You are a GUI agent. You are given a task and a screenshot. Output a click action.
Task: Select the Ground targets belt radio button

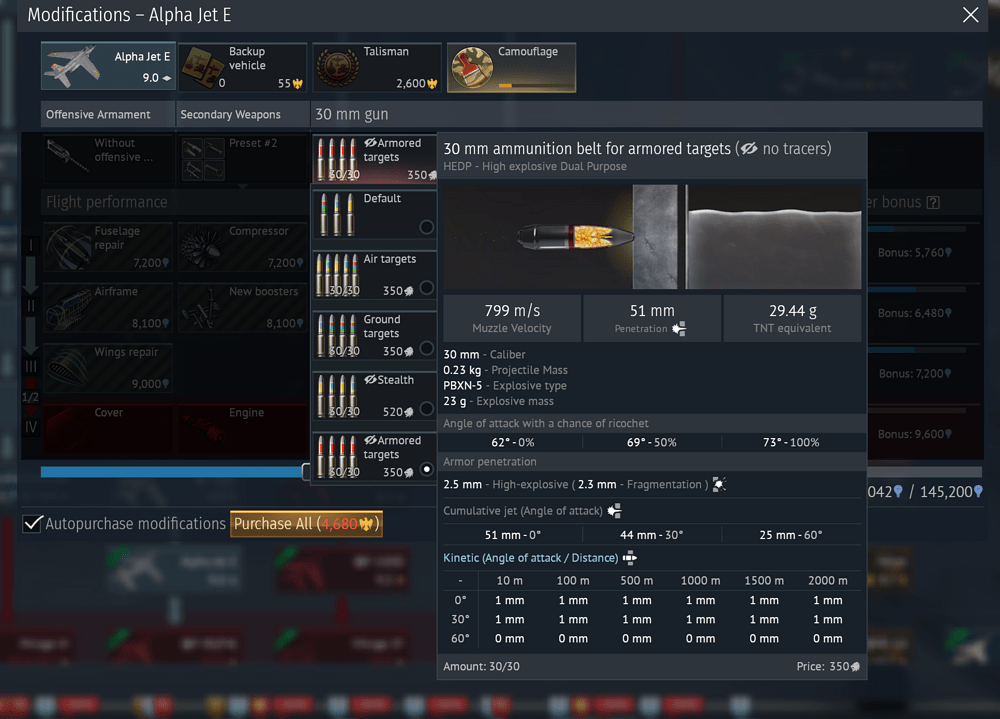(427, 348)
